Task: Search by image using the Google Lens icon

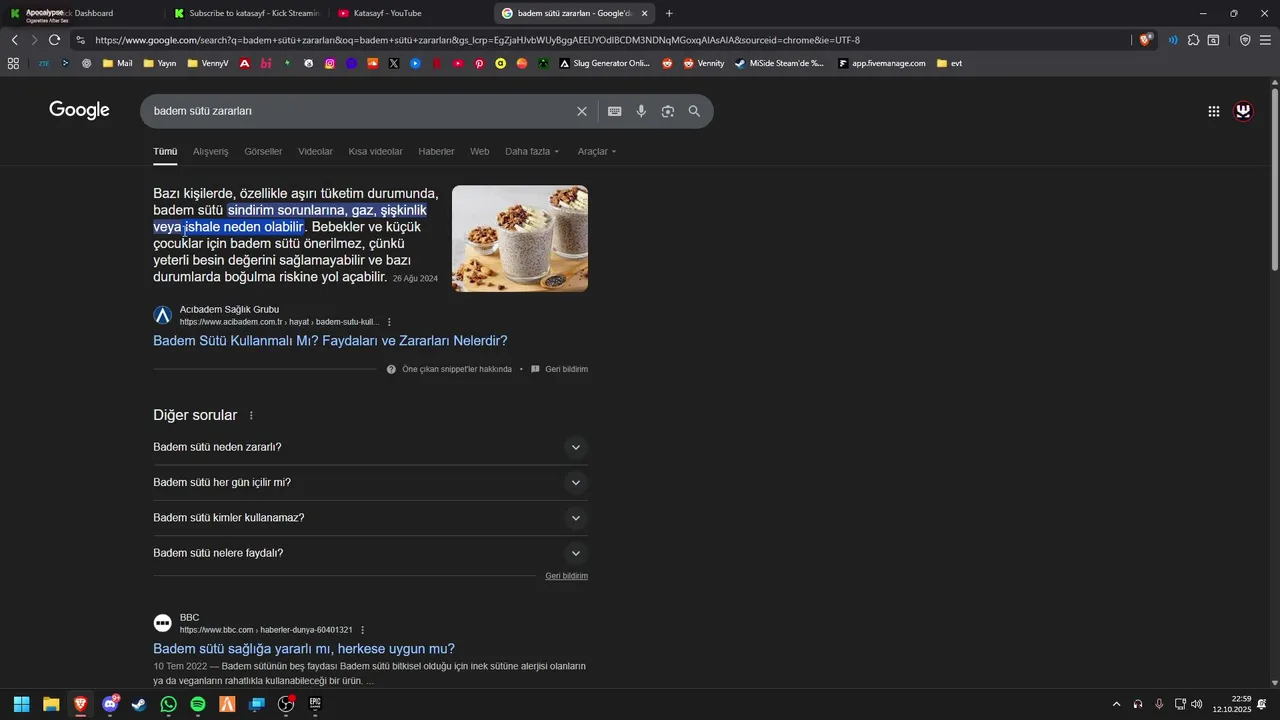Action: (668, 111)
